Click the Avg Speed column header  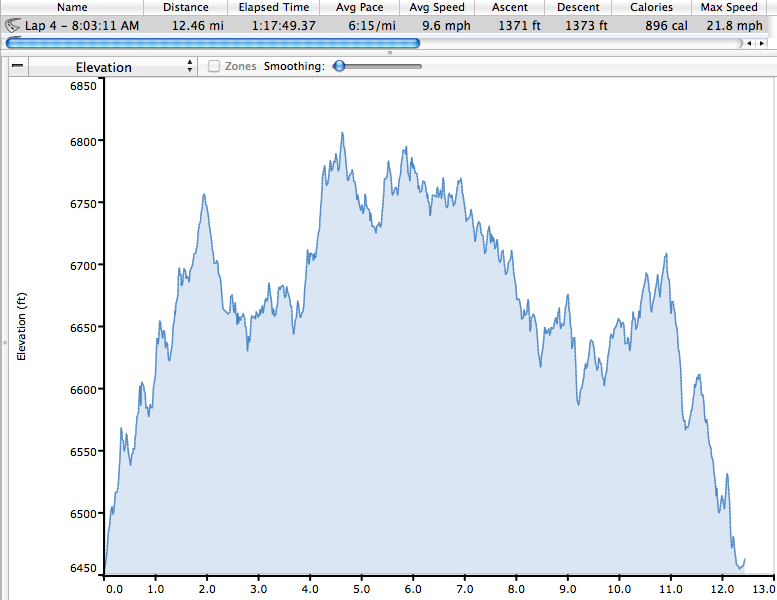pyautogui.click(x=437, y=7)
